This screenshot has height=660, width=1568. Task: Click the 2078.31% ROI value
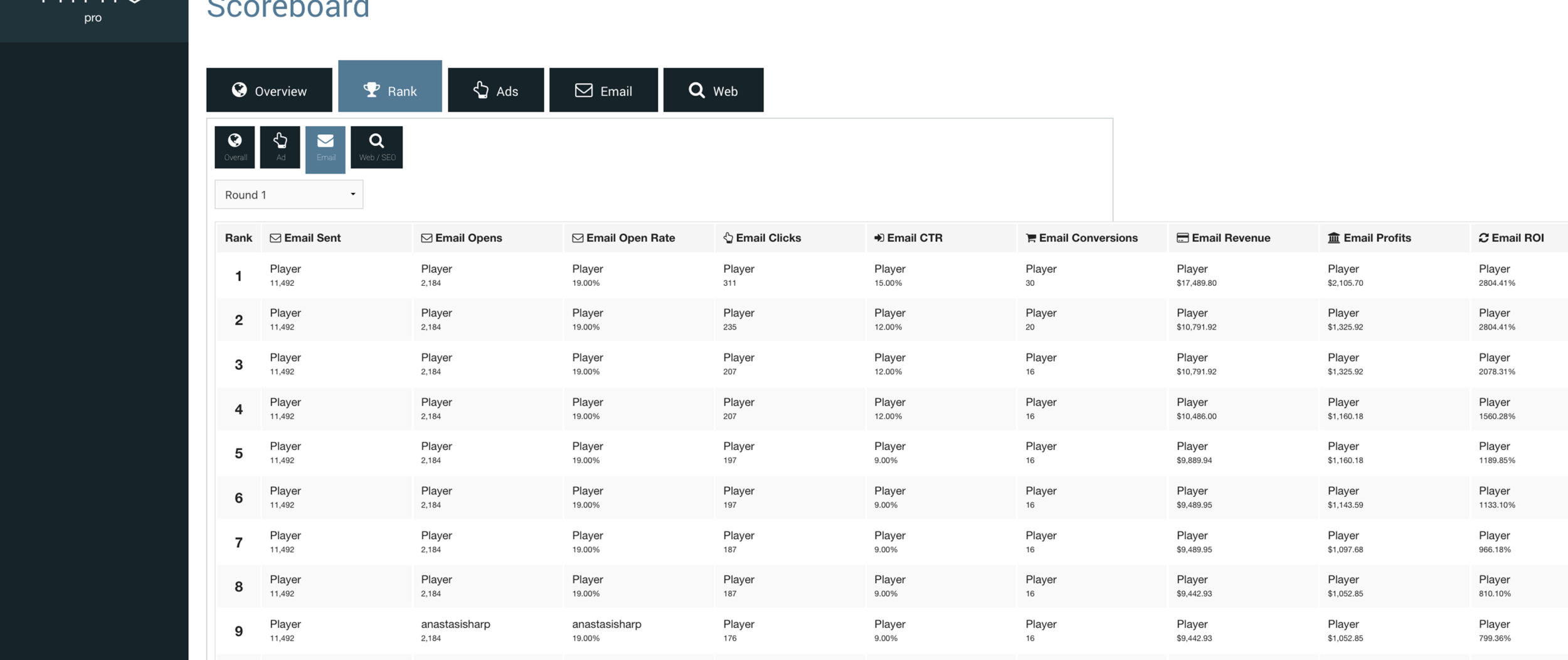point(1497,372)
